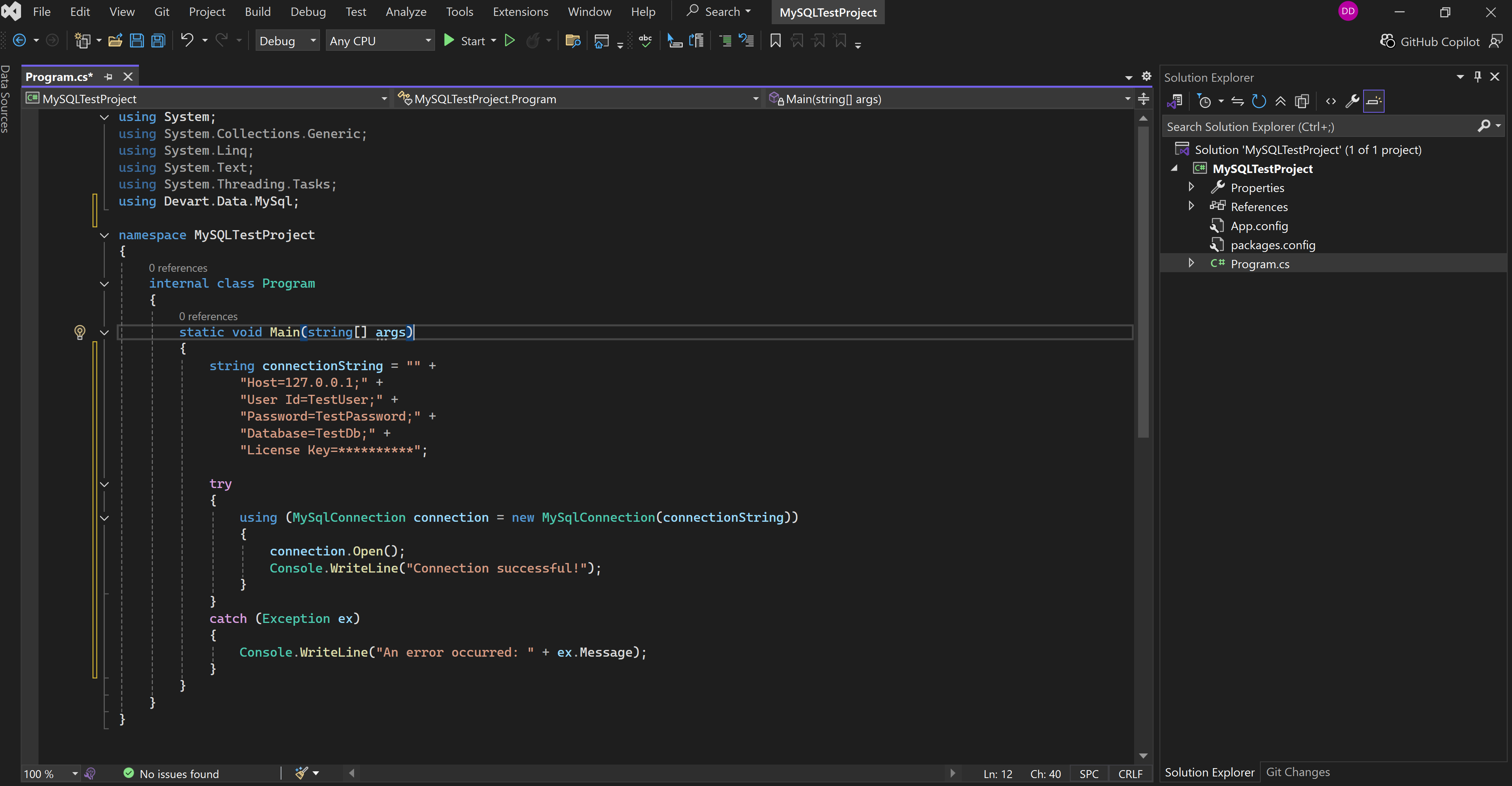Save all open files
The image size is (1512, 786).
[x=158, y=40]
